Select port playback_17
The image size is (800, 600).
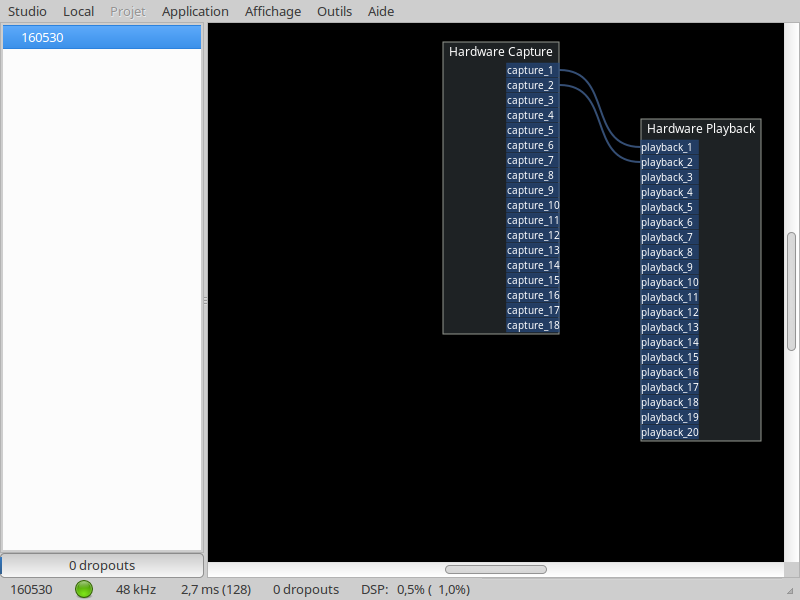click(x=669, y=387)
